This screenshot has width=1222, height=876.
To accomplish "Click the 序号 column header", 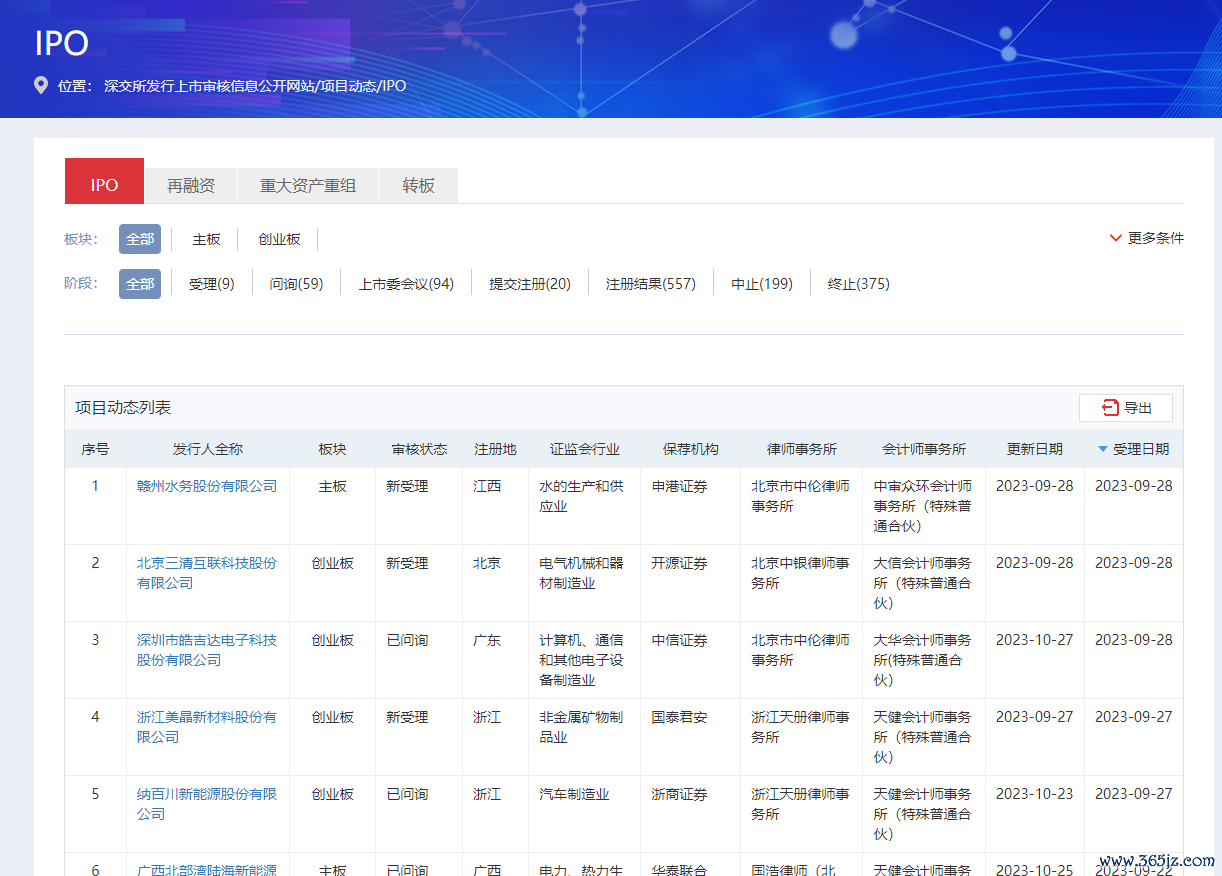I will tap(96, 450).
